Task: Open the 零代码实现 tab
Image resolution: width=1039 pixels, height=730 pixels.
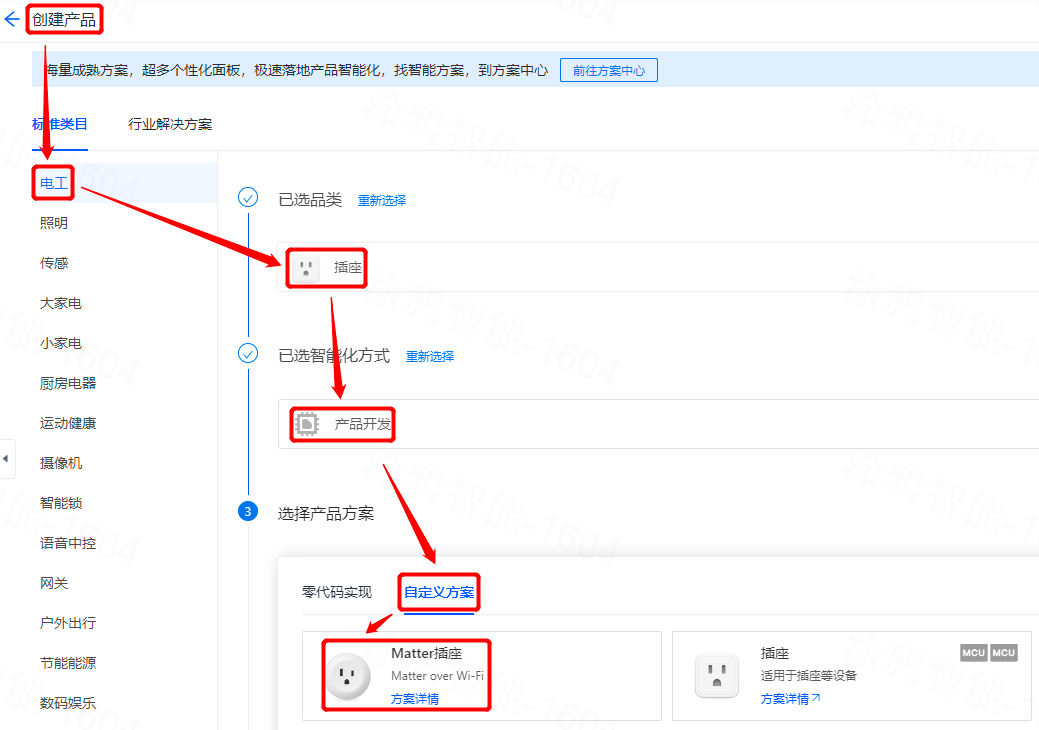Action: pos(337,592)
